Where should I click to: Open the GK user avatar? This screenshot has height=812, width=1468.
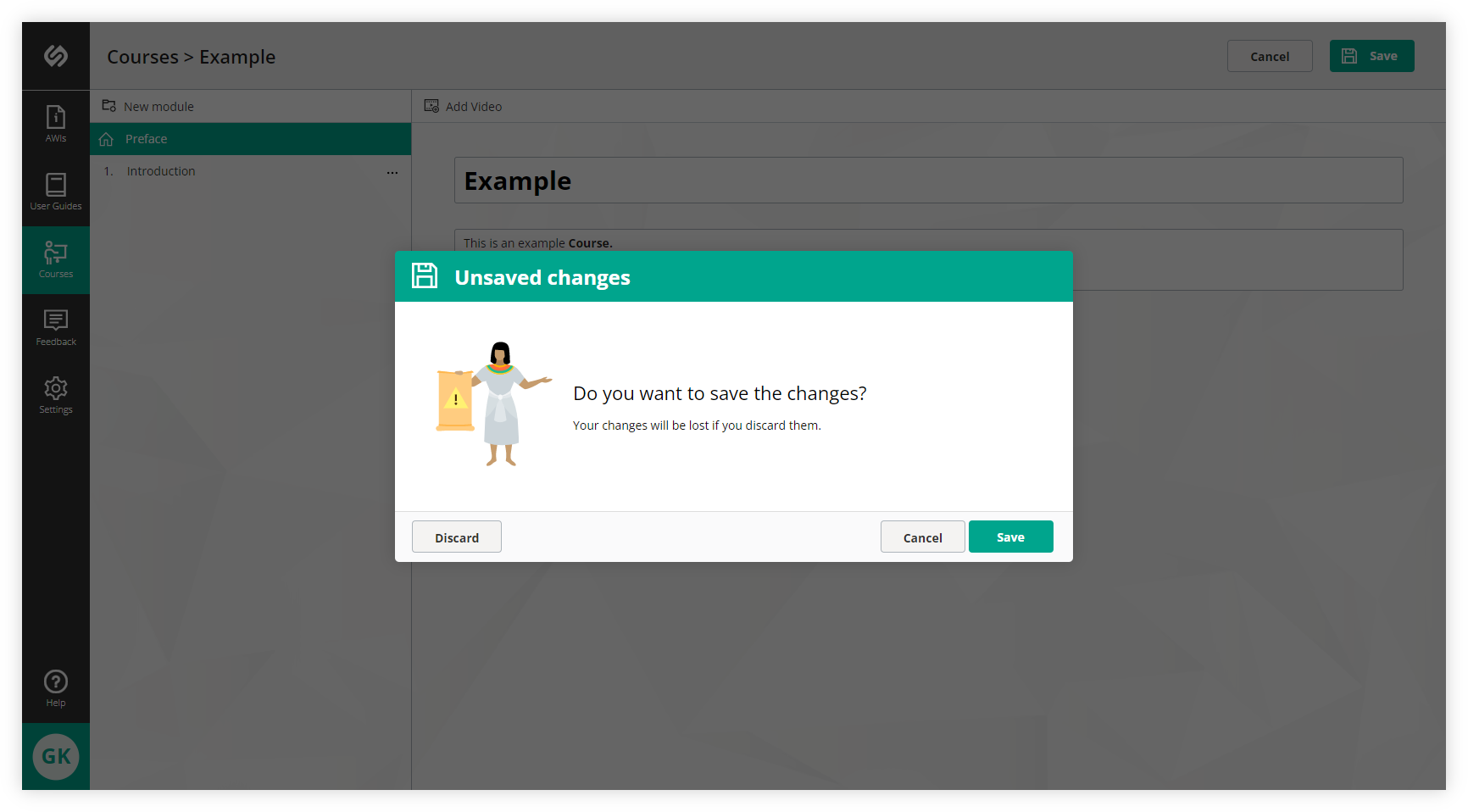(55, 756)
